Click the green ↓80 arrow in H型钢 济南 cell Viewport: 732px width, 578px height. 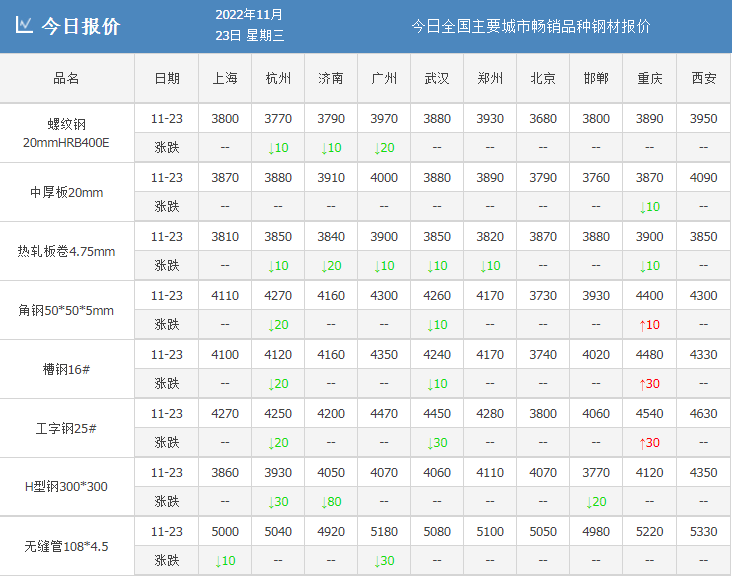click(x=324, y=502)
